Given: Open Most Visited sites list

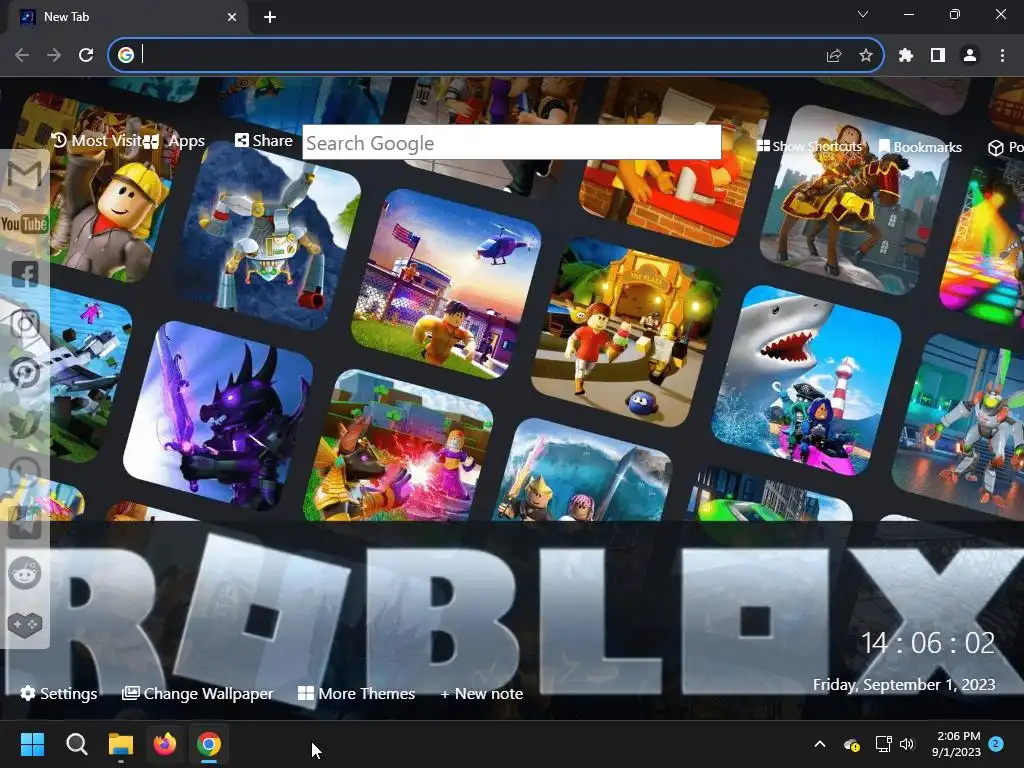Looking at the screenshot, I should point(97,140).
